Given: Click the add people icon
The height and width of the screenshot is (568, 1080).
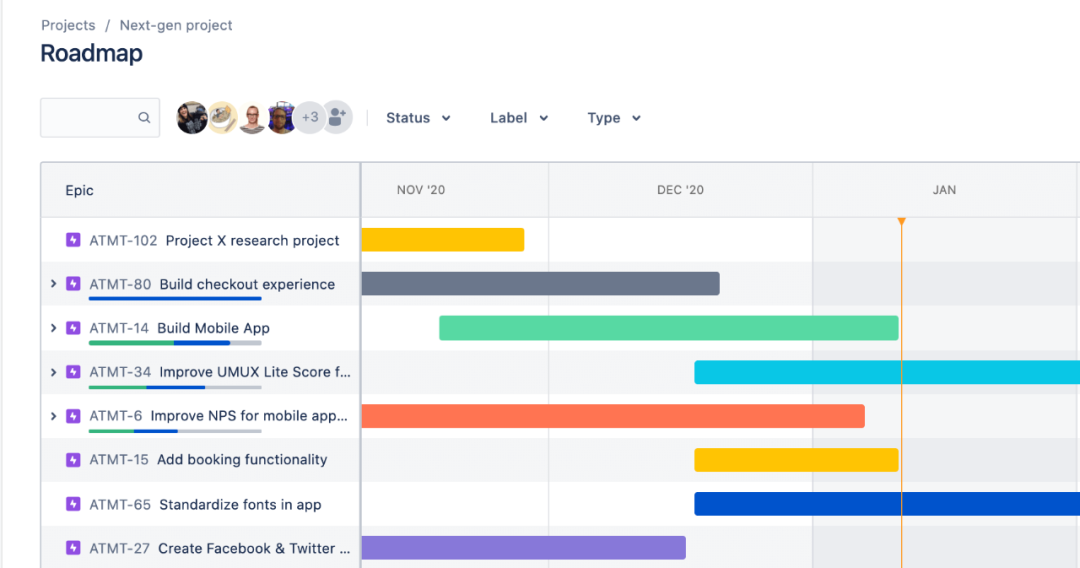Looking at the screenshot, I should coord(338,117).
